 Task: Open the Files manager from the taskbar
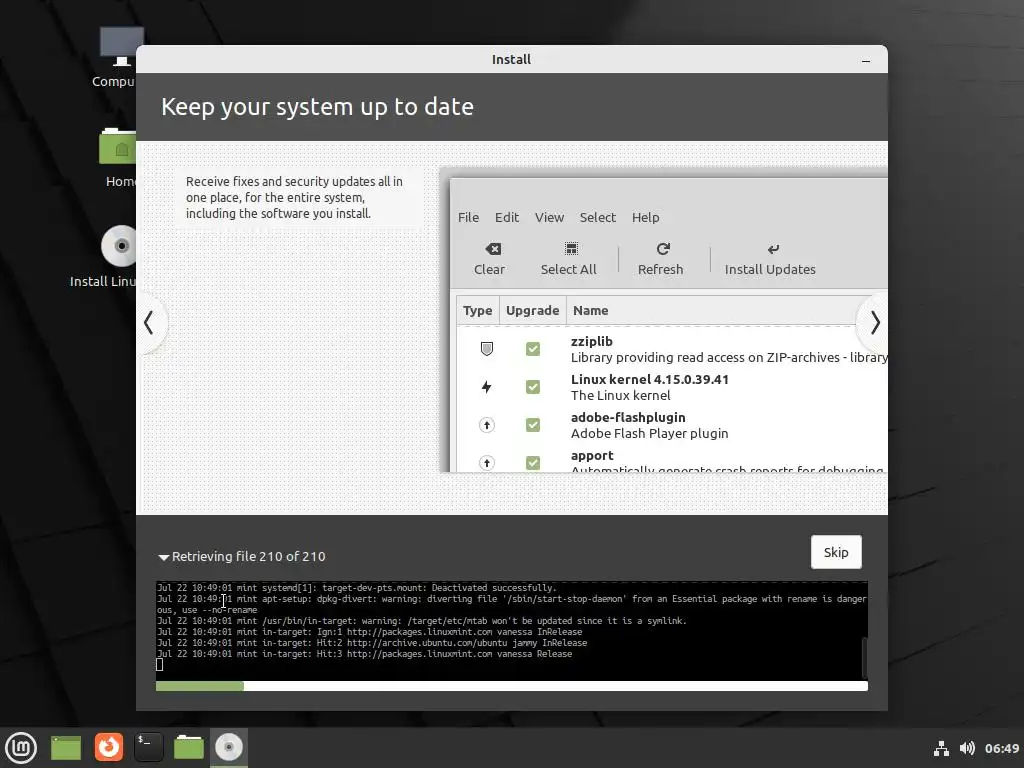point(189,747)
